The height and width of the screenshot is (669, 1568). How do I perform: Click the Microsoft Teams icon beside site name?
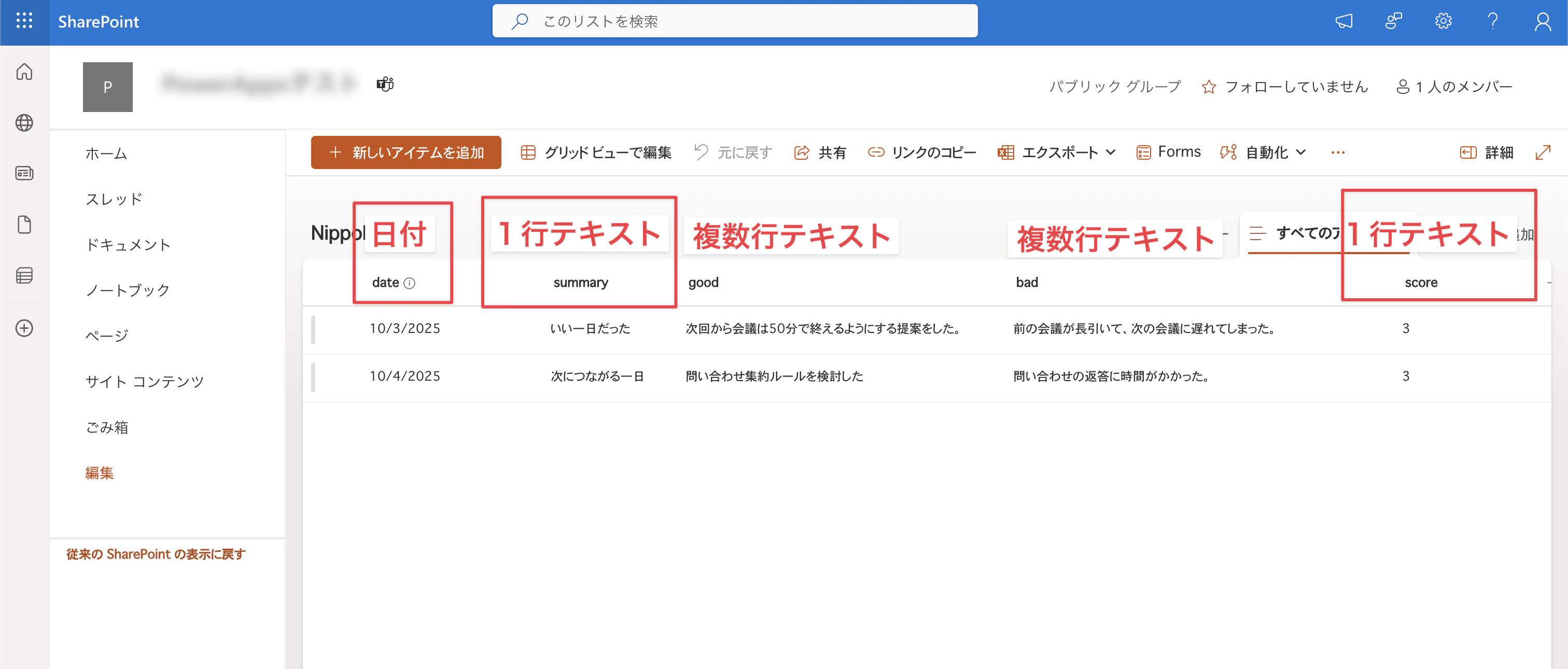[385, 84]
